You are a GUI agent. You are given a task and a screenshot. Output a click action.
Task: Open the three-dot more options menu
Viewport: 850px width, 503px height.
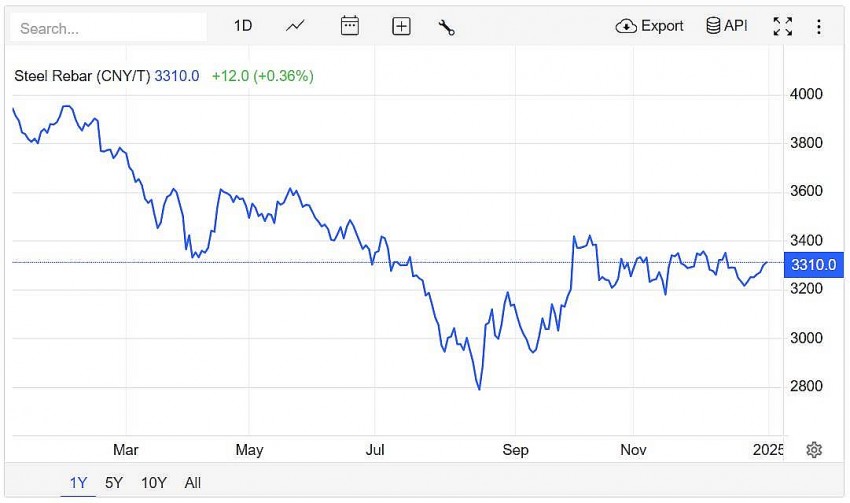[819, 27]
